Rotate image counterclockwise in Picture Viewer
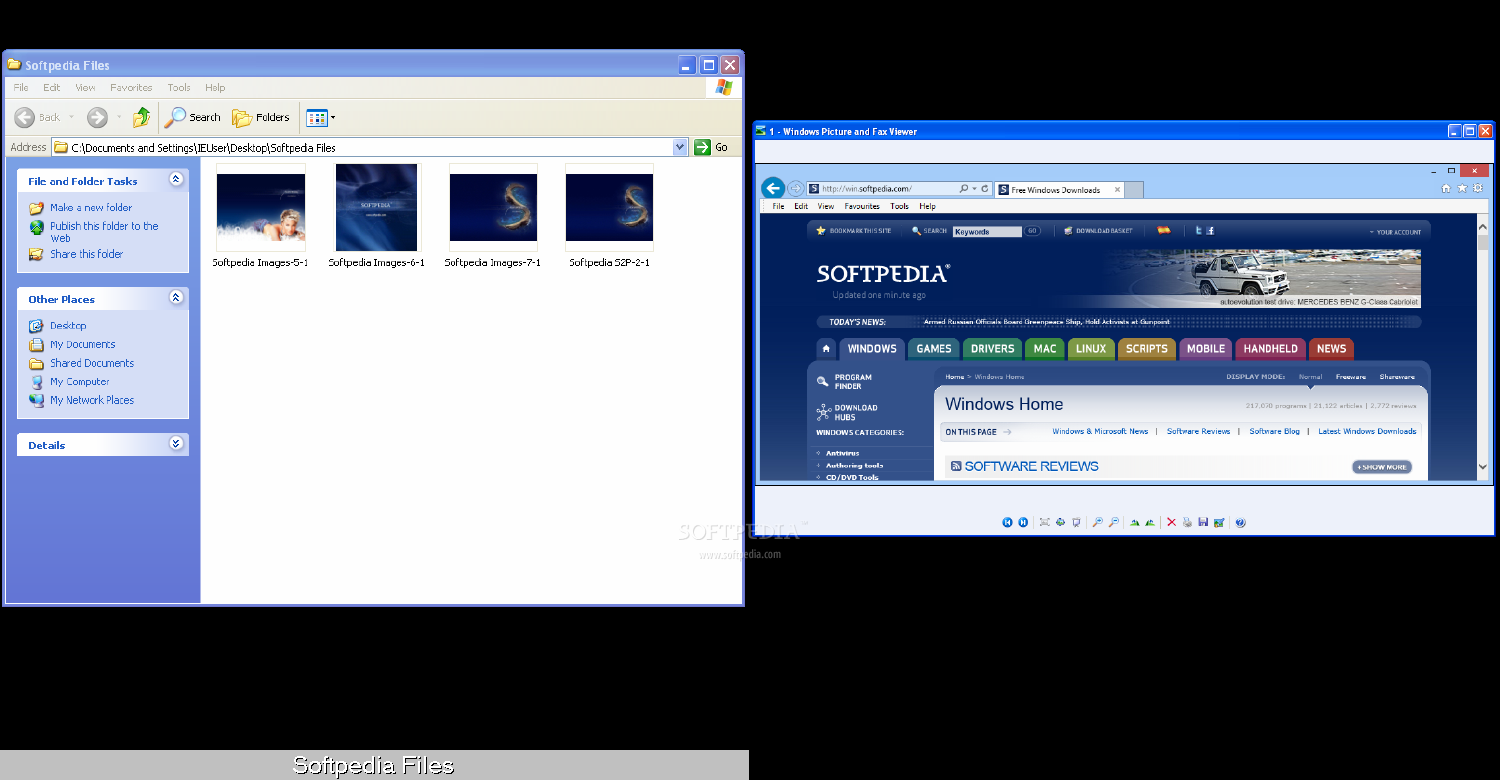The height and width of the screenshot is (780, 1500). tap(1150, 522)
